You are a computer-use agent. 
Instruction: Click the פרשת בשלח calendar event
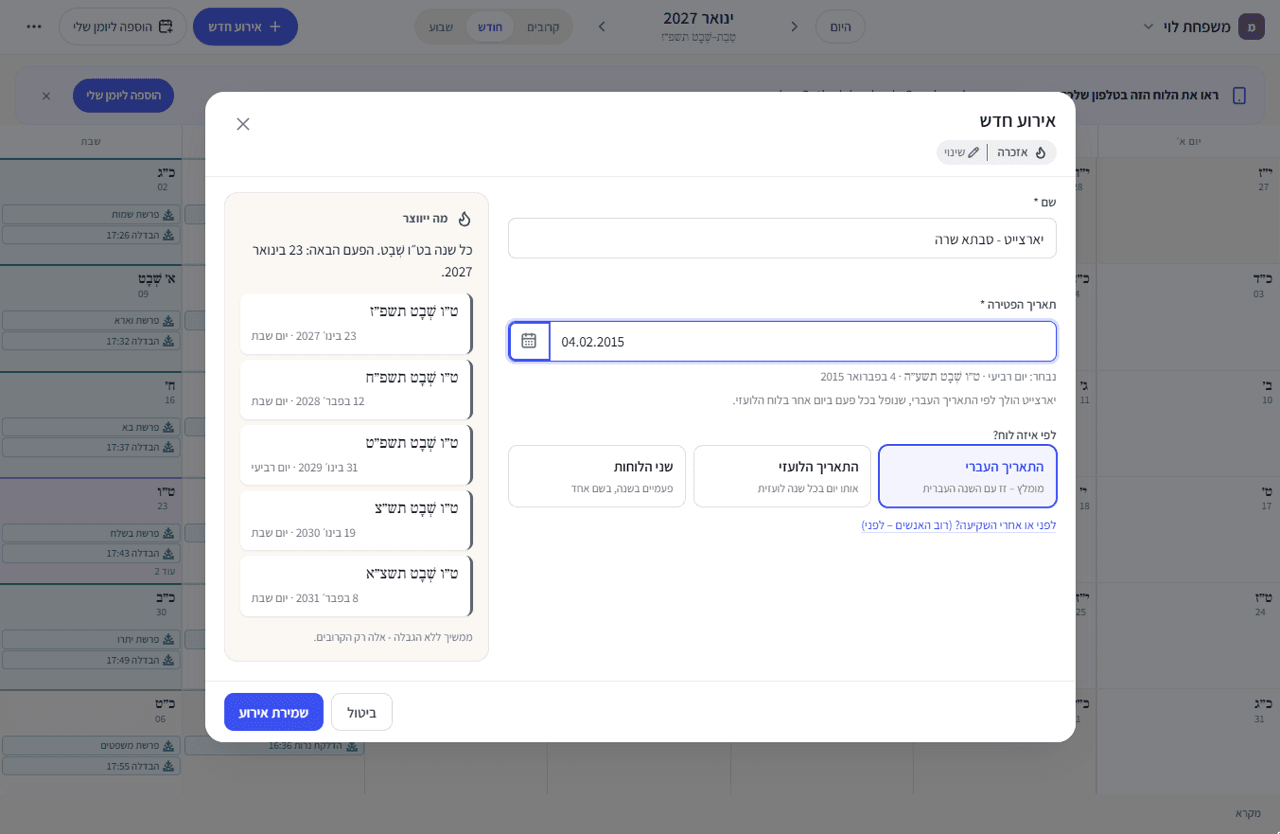[92, 533]
